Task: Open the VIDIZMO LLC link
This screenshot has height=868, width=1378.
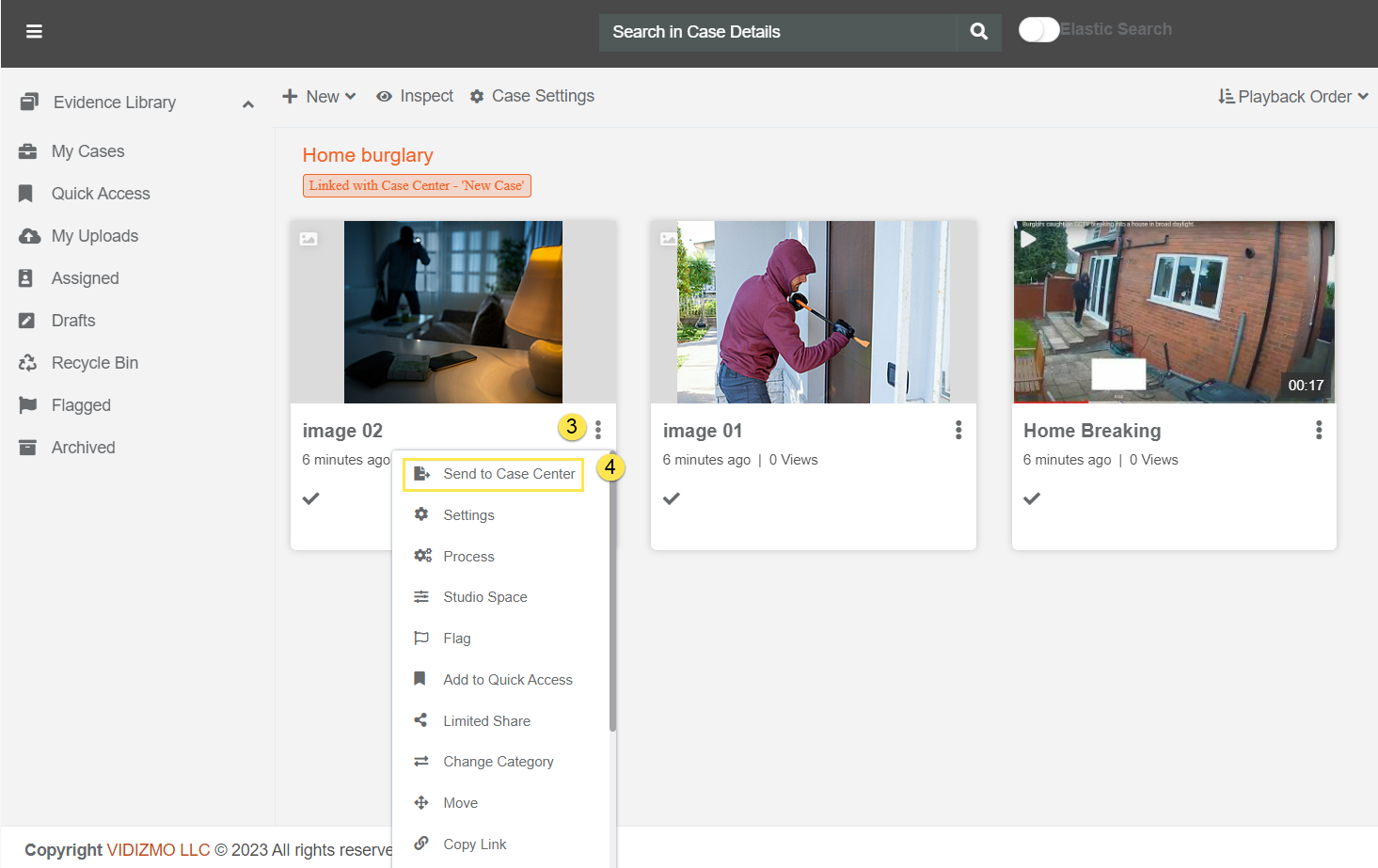Action: 158,850
